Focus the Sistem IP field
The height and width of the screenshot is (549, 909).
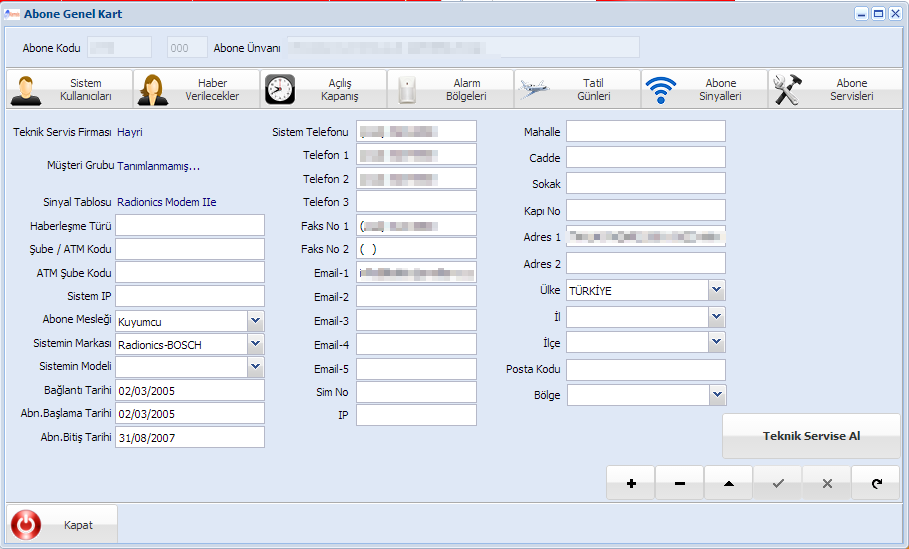coord(190,296)
